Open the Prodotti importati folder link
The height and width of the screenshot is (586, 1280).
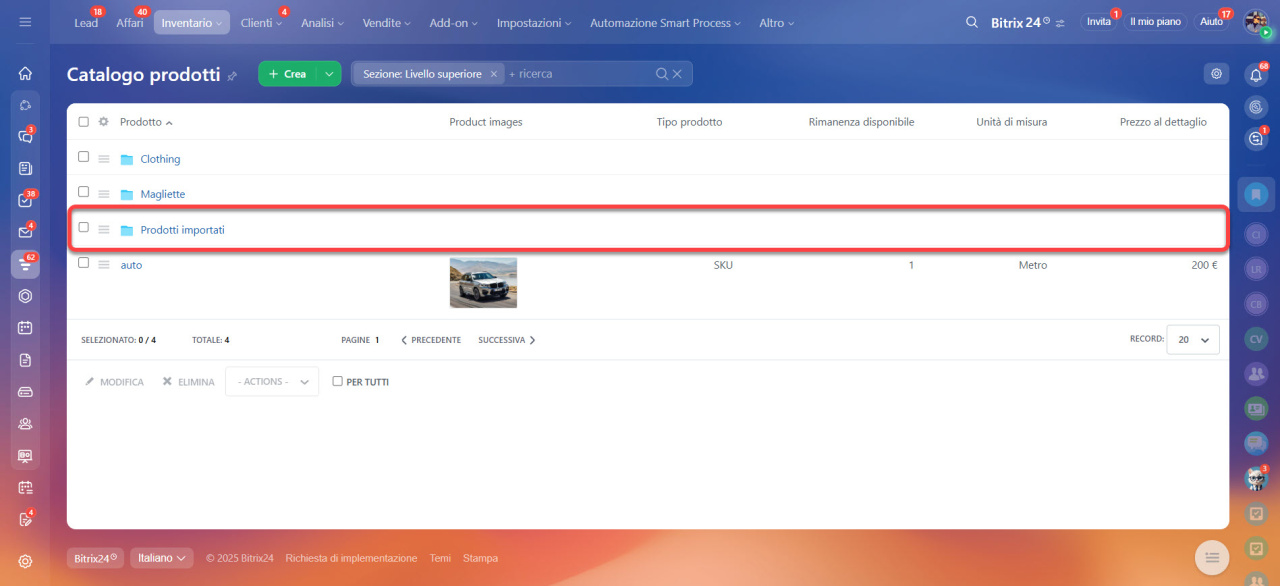[182, 230]
